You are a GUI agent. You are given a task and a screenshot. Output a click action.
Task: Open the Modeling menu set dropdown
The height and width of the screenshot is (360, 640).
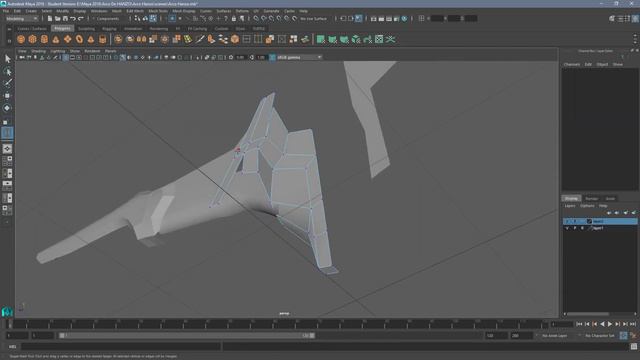[x=22, y=18]
